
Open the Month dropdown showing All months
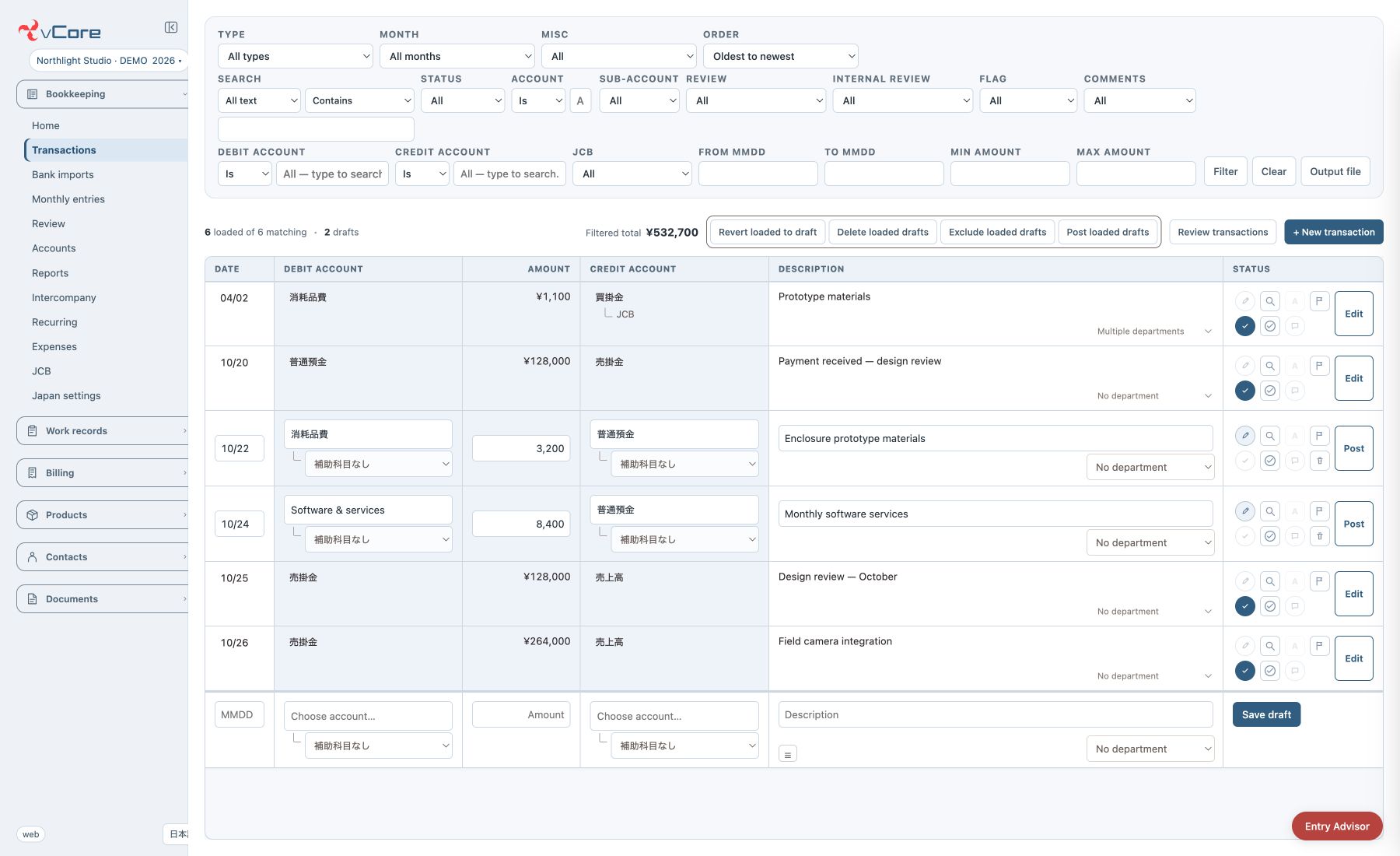point(457,56)
